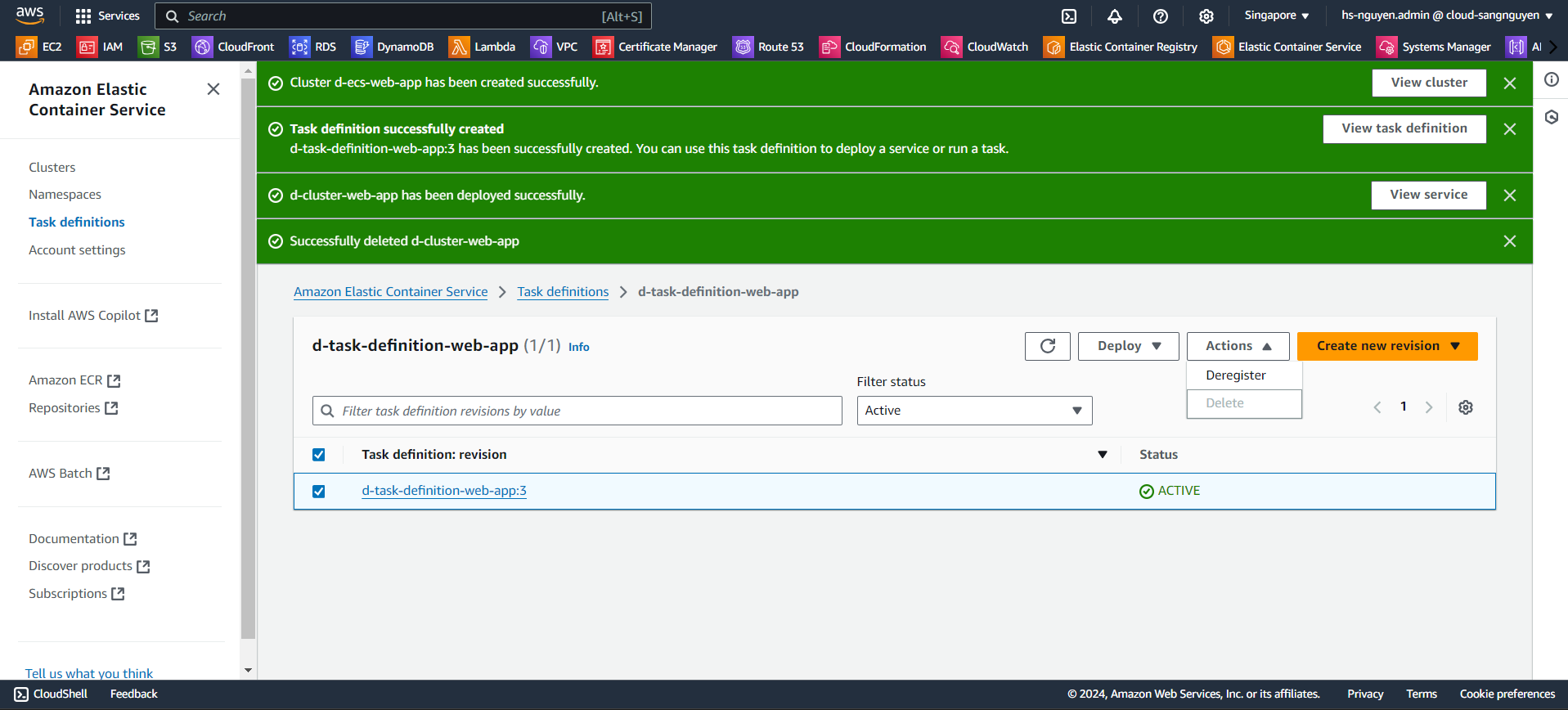The height and width of the screenshot is (710, 1568).
Task: Open table preferences gear icon
Action: click(x=1465, y=407)
